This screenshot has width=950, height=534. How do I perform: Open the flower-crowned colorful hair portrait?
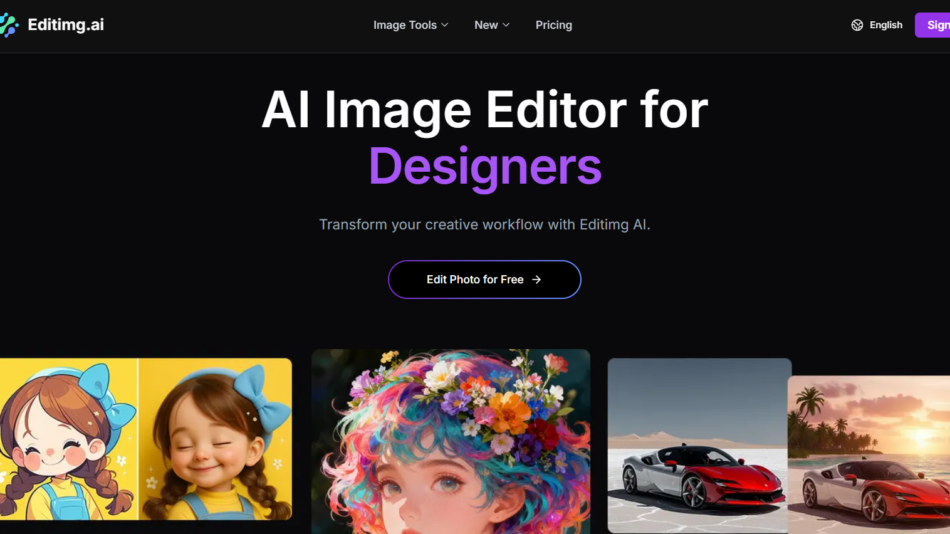tap(450, 440)
